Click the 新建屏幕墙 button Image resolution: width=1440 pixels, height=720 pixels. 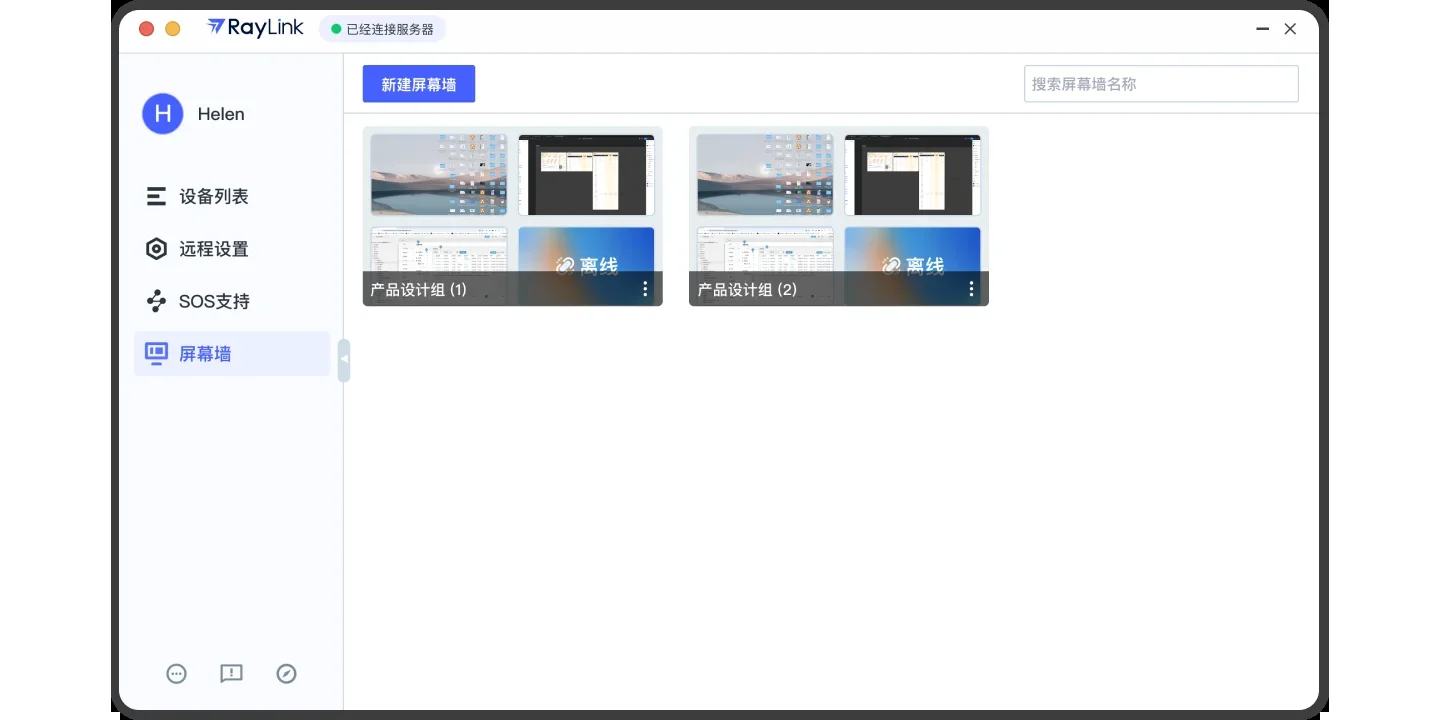coord(419,84)
